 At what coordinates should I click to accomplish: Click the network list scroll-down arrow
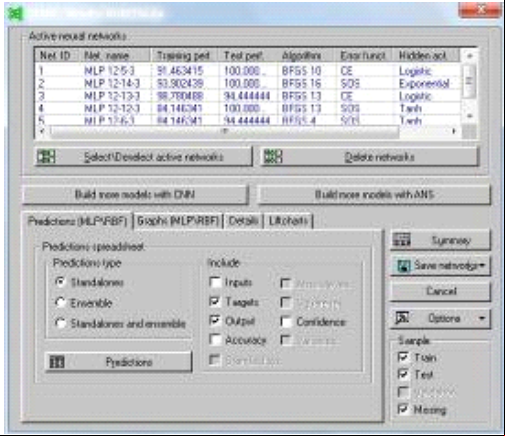(x=470, y=116)
